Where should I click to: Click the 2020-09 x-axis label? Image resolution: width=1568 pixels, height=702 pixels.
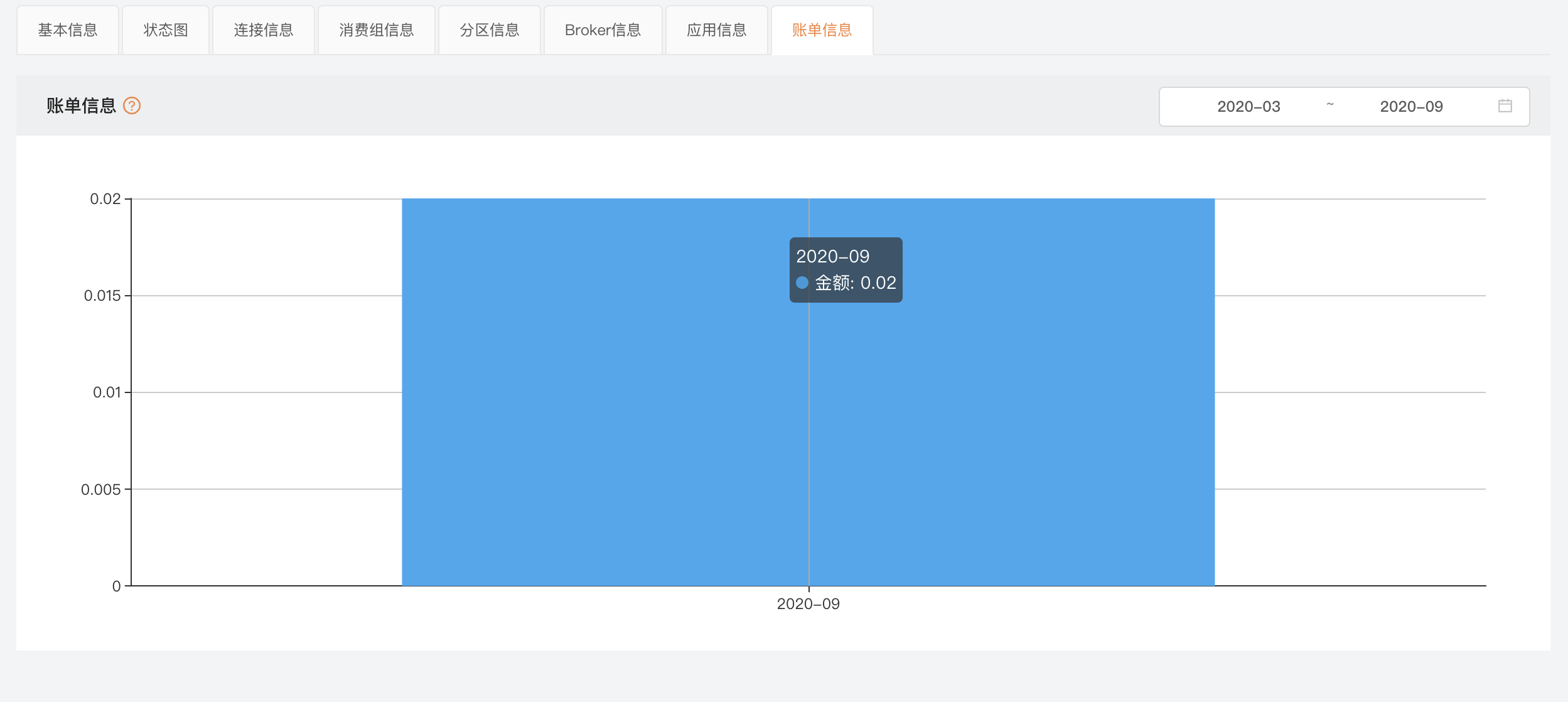click(x=808, y=604)
